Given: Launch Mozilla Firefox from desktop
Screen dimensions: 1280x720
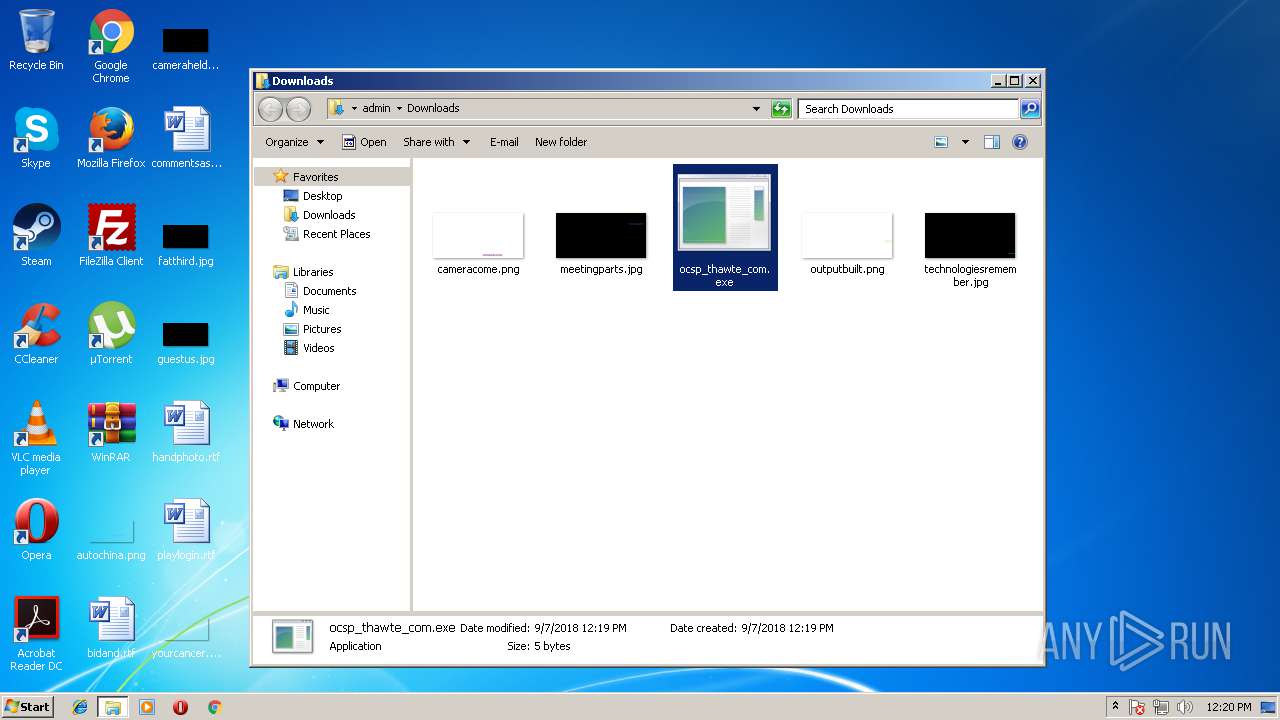Looking at the screenshot, I should click(111, 138).
